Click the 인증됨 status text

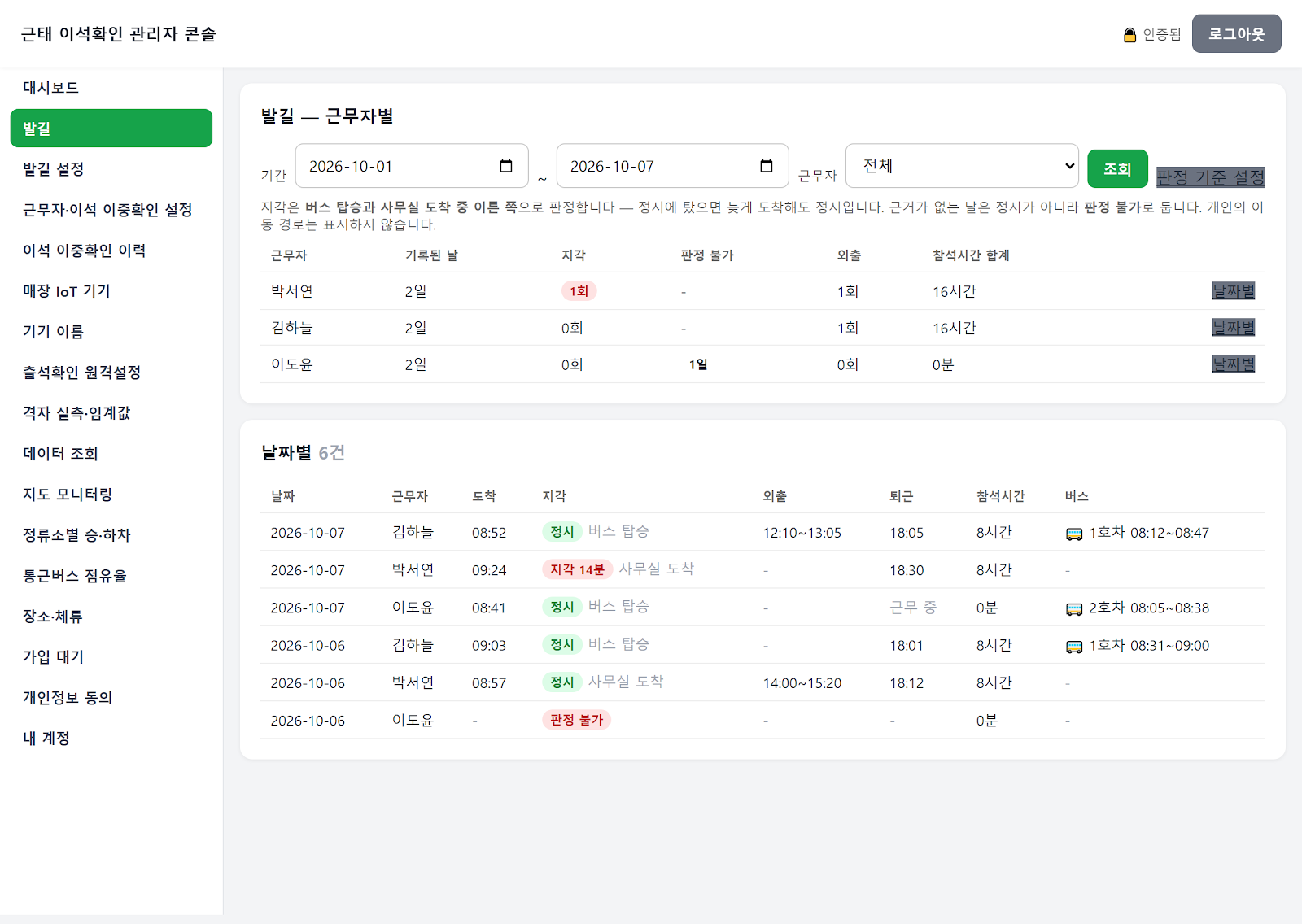1161,34
